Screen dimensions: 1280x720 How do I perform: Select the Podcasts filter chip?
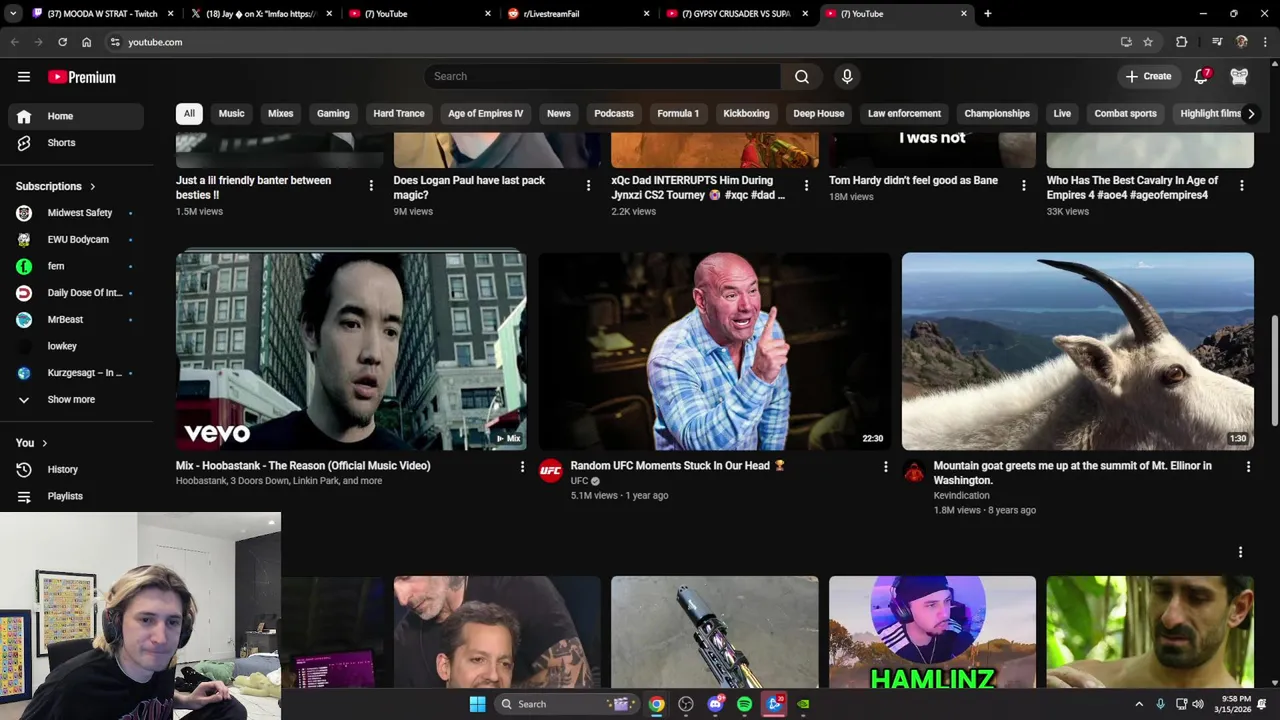(614, 114)
